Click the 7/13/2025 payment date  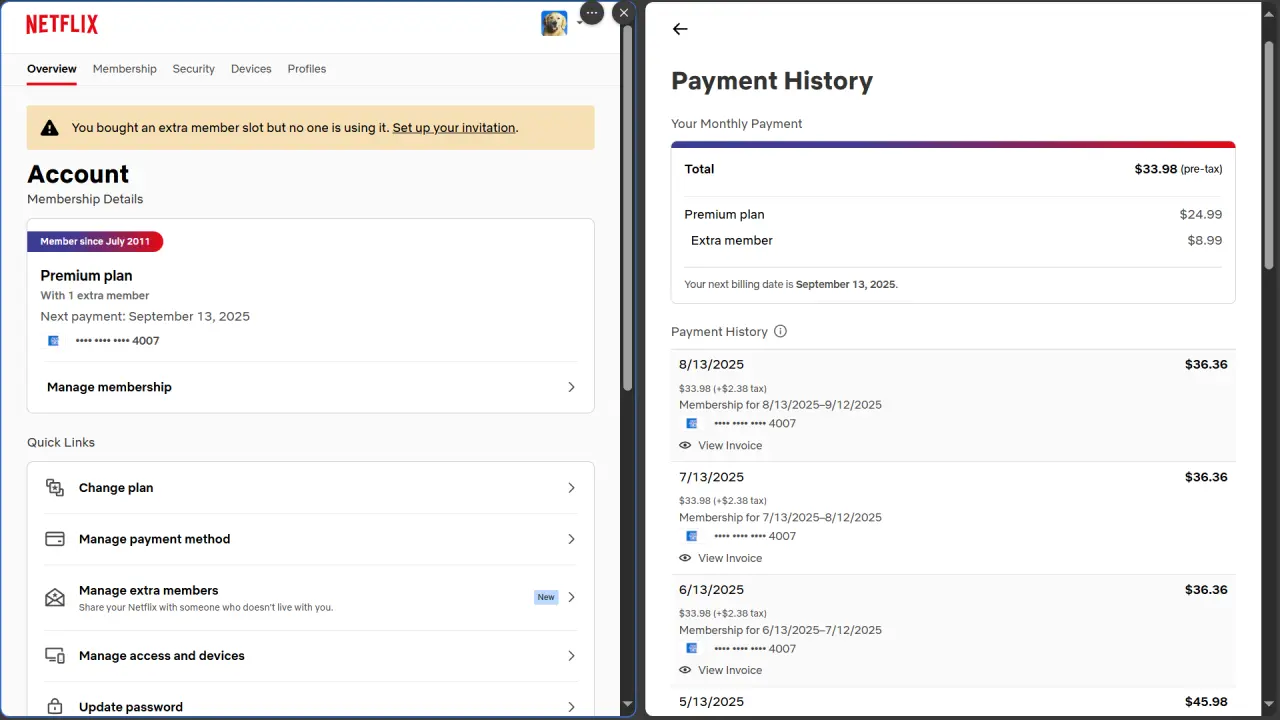[x=711, y=477]
